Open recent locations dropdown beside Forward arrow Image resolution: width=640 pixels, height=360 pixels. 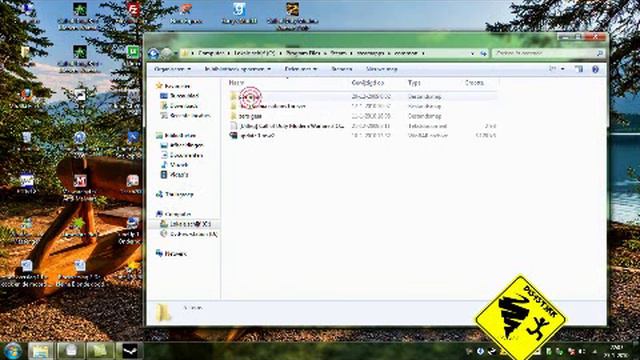click(176, 53)
